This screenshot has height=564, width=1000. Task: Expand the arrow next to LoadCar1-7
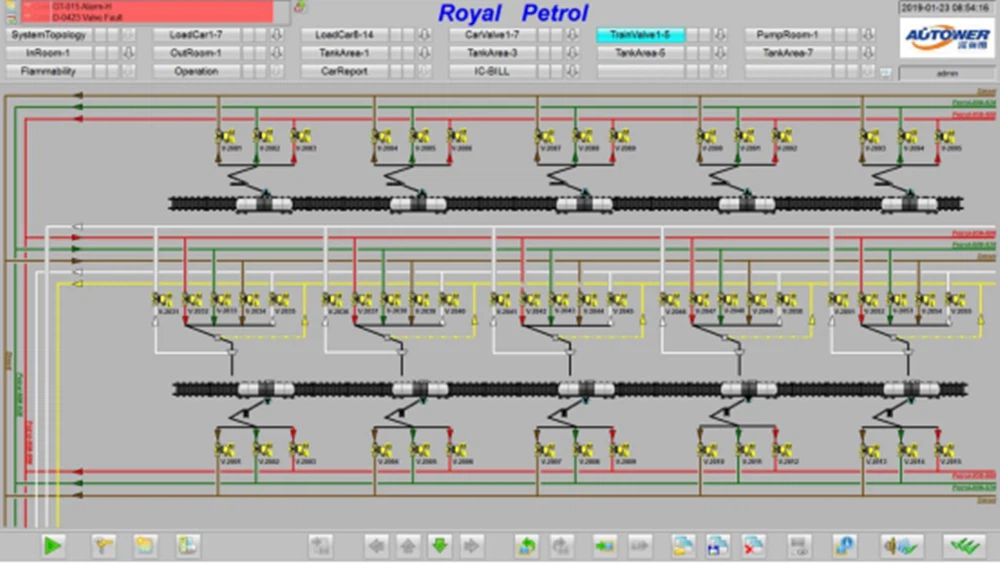(x=276, y=35)
